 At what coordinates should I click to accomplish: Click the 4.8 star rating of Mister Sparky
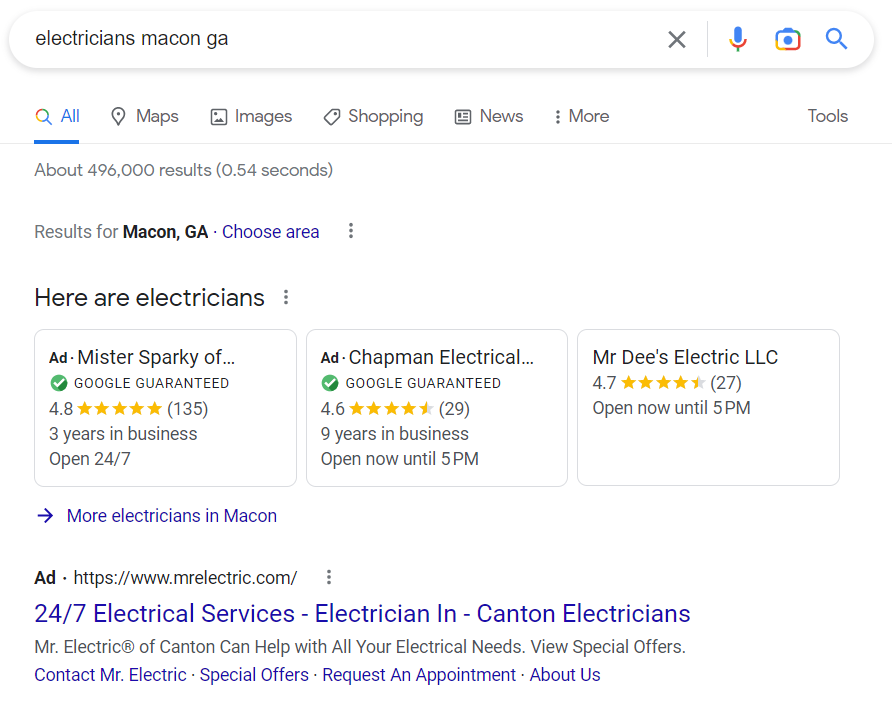pyautogui.click(x=129, y=409)
